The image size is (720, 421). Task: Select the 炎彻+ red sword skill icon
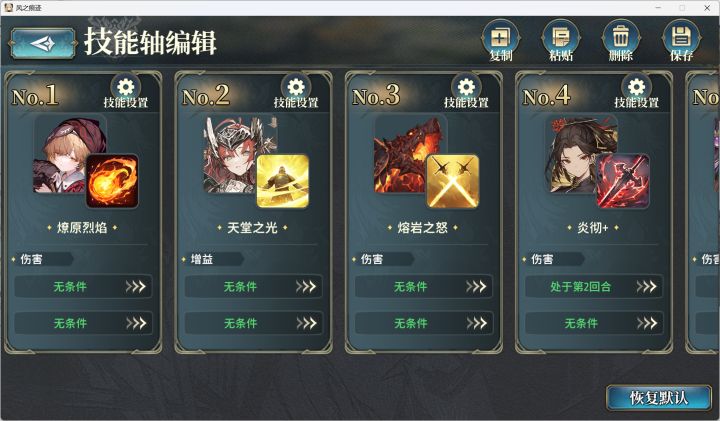[623, 181]
